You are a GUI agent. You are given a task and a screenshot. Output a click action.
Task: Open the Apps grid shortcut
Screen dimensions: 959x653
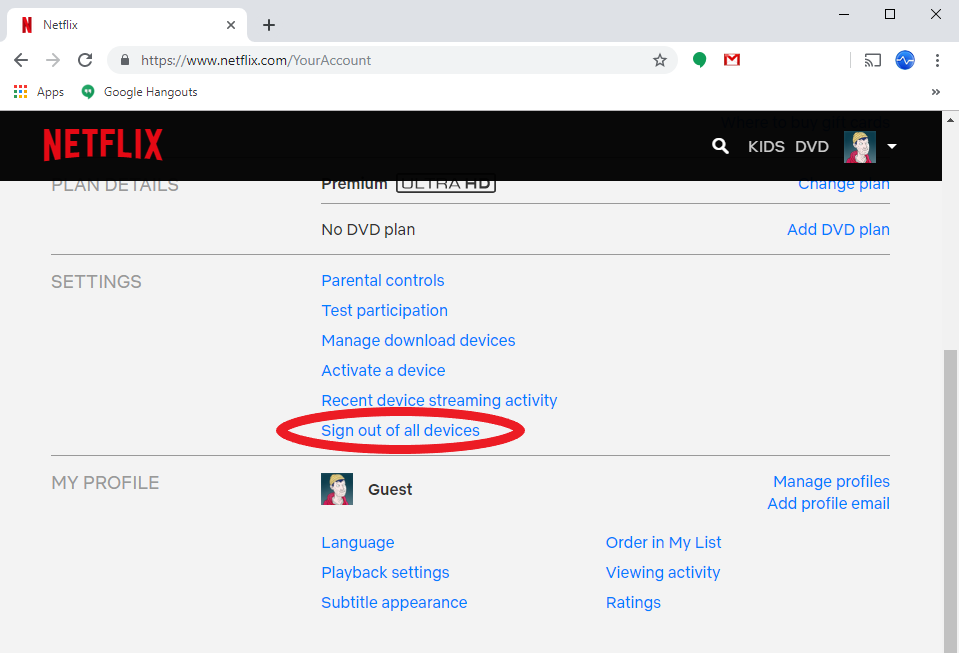(x=39, y=92)
